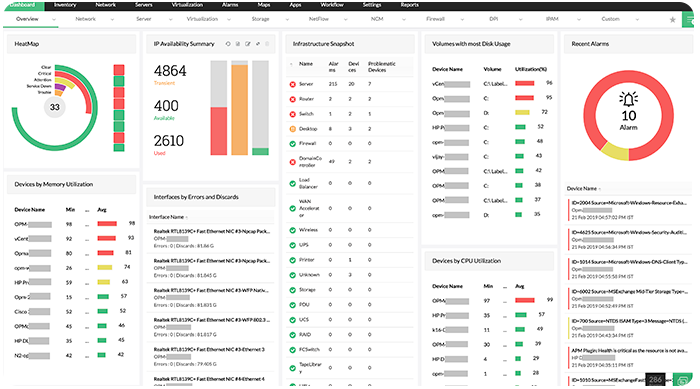This screenshot has width=700, height=389.
Task: Click the delete icon in IP Availability Summary header
Action: coord(267,44)
